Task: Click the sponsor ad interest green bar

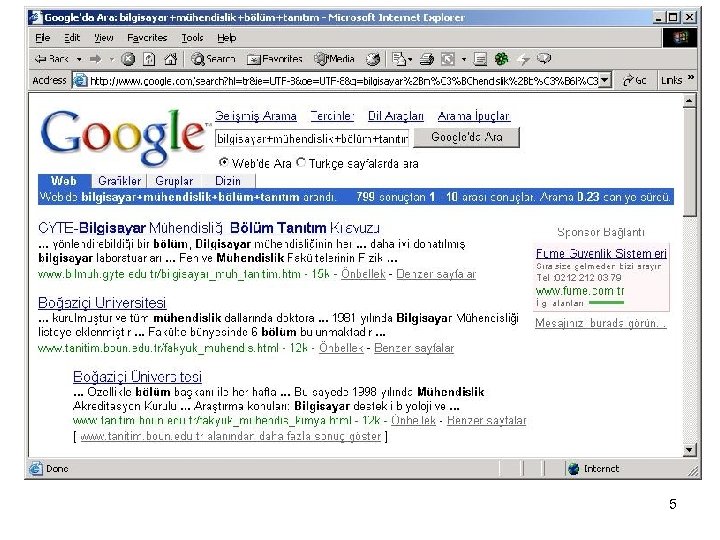Action: (x=606, y=303)
